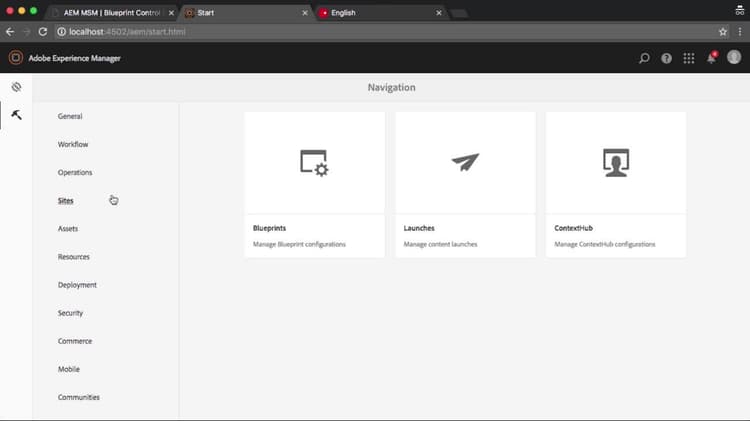Reload the page with refresh icon
The height and width of the screenshot is (421, 750).
click(43, 32)
